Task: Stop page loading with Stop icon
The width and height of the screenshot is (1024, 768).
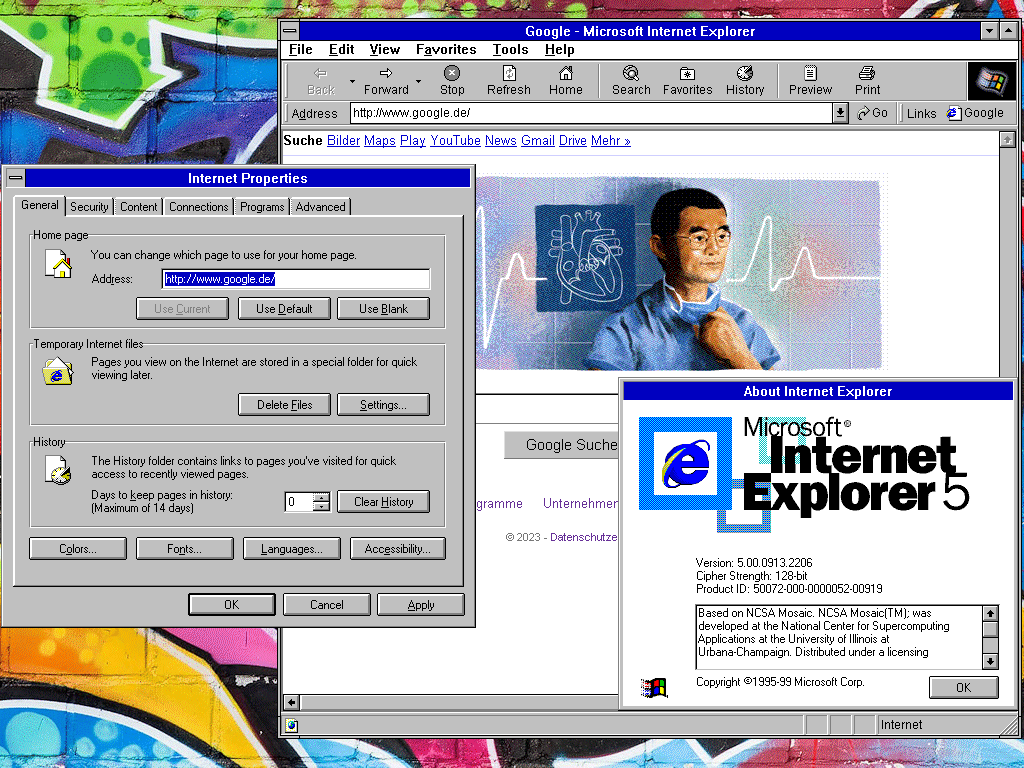Action: pos(452,80)
